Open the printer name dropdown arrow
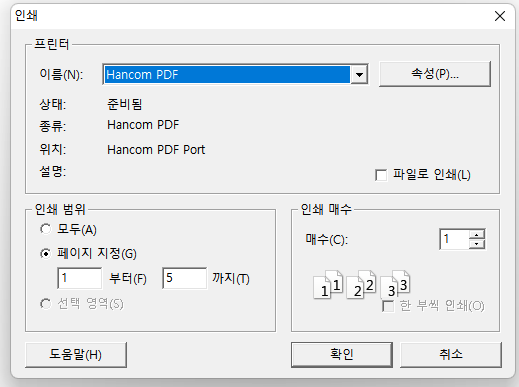Viewport: 519px width, 387px height. (x=359, y=74)
